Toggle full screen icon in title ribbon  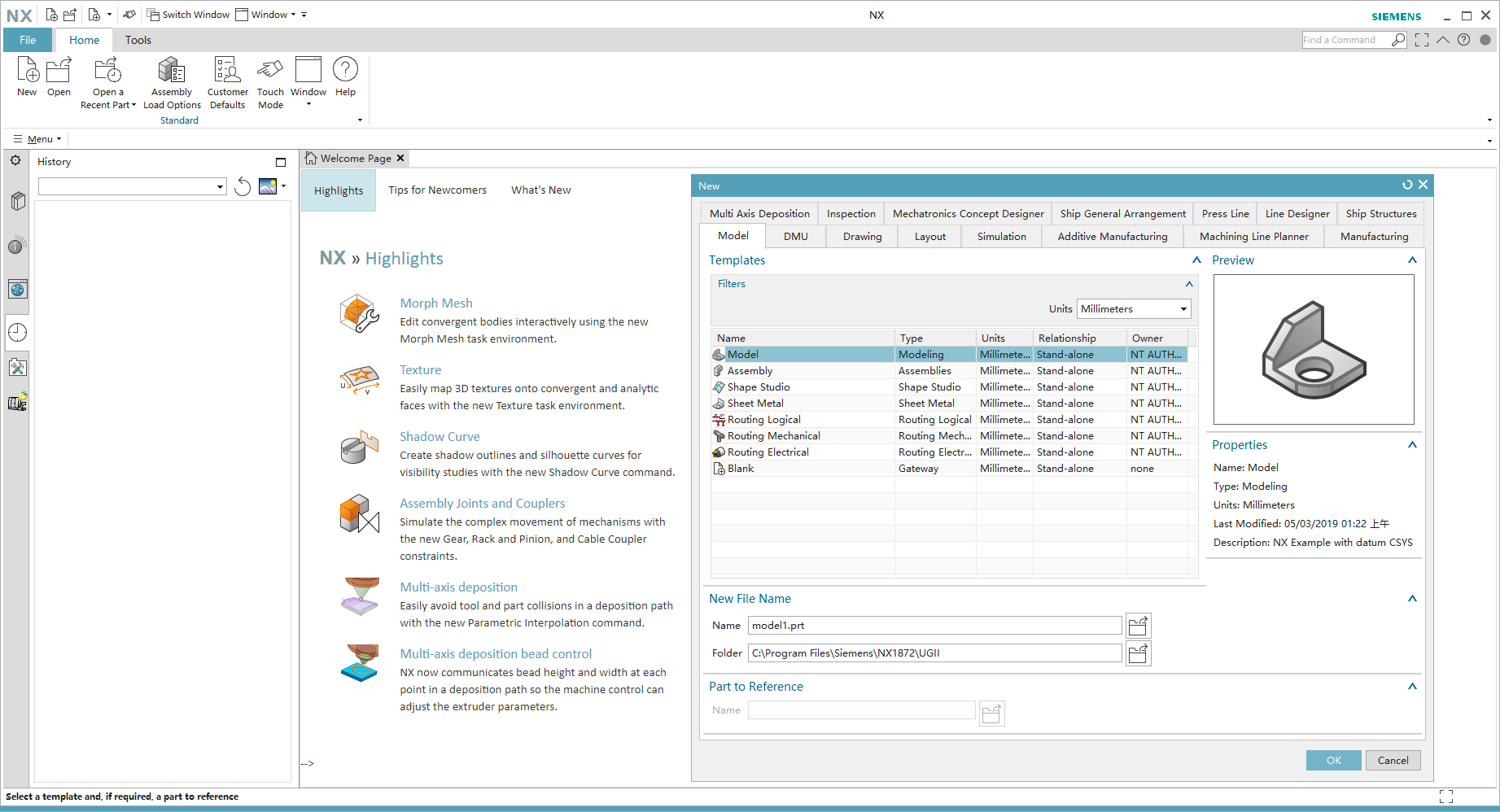tap(1422, 40)
